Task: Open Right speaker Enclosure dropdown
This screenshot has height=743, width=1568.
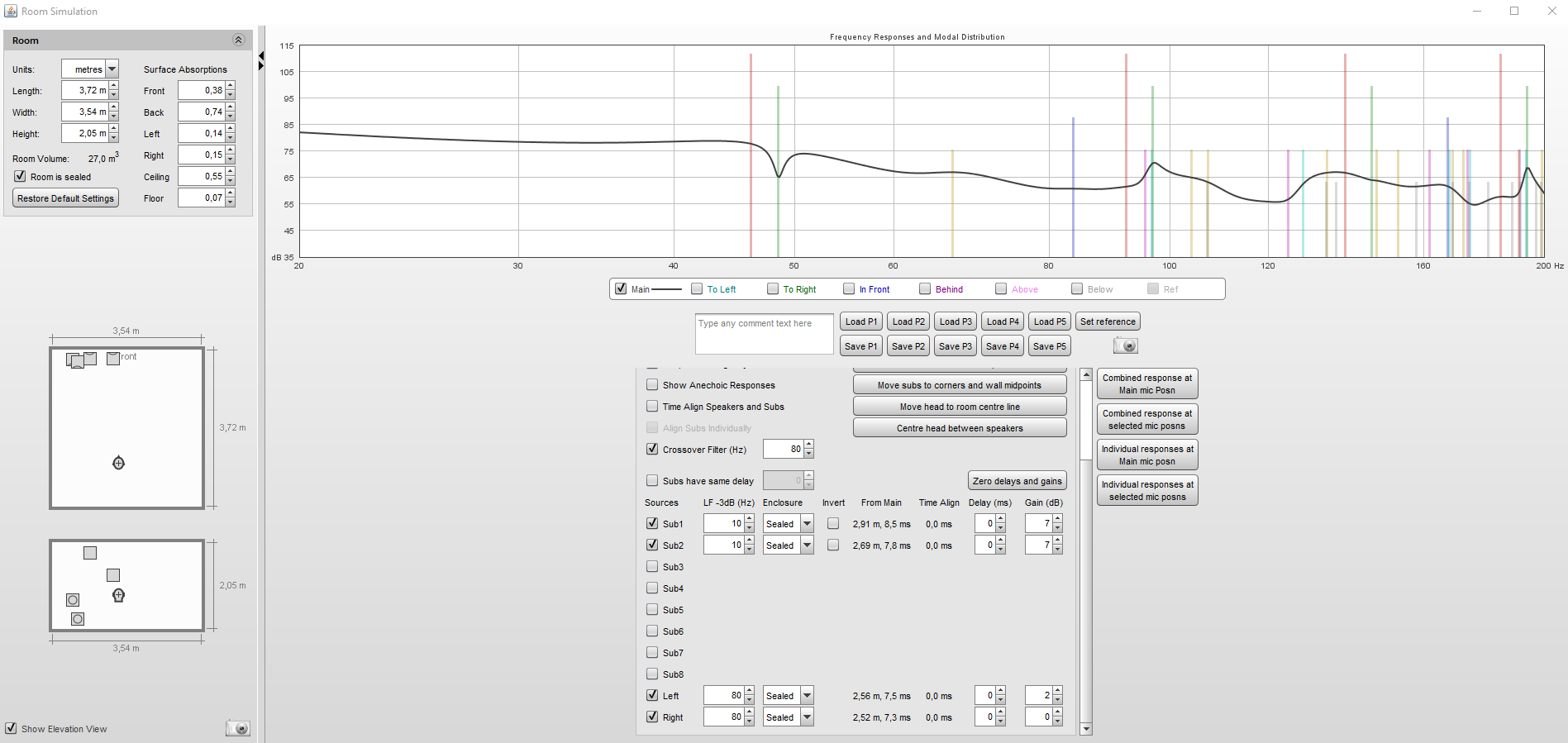Action: click(808, 717)
